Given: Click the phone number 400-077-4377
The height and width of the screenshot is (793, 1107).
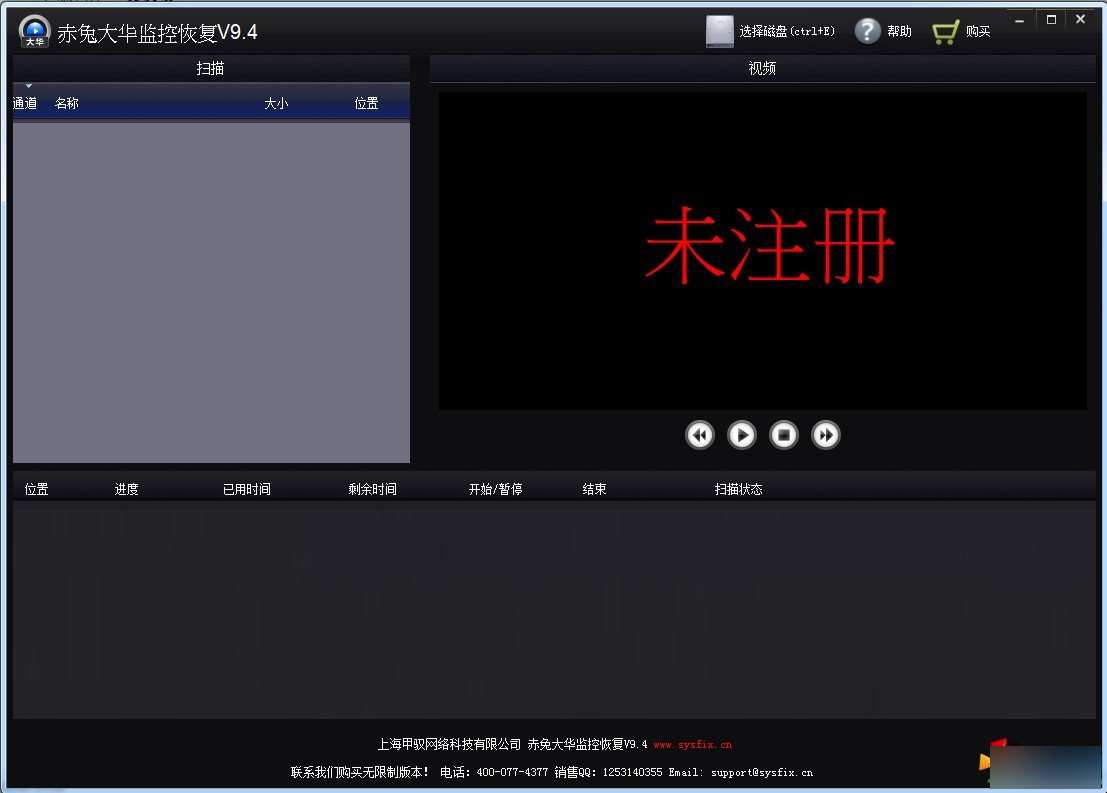Looking at the screenshot, I should (x=512, y=773).
